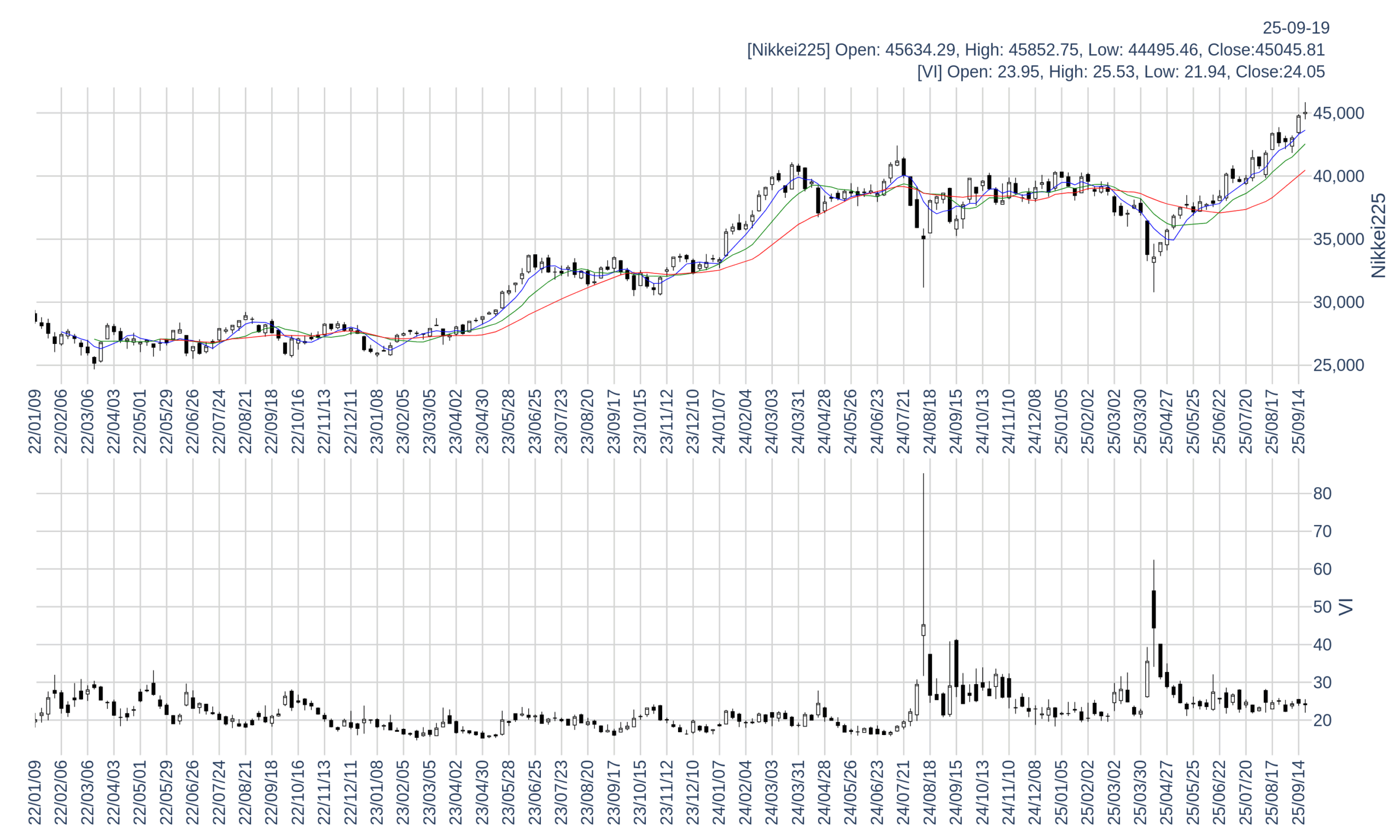Click the Nikkei225 vertical axis title
The image size is (1400, 840).
(x=1379, y=236)
